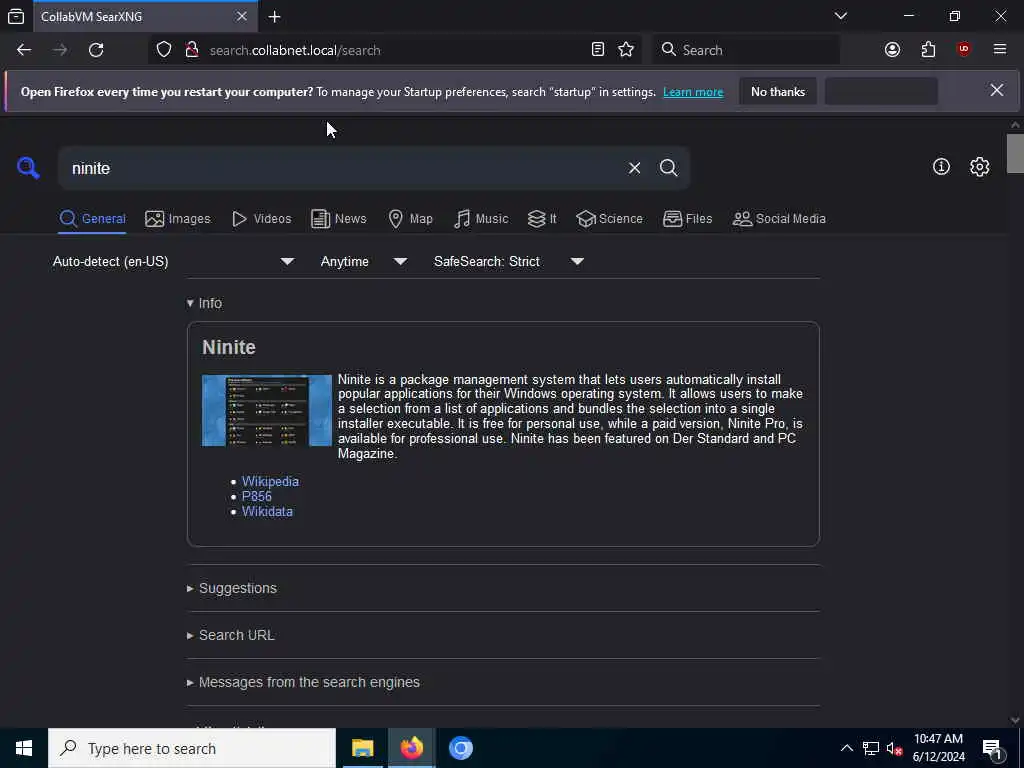Image resolution: width=1024 pixels, height=768 pixels.
Task: Switch to Map category
Action: tap(410, 219)
